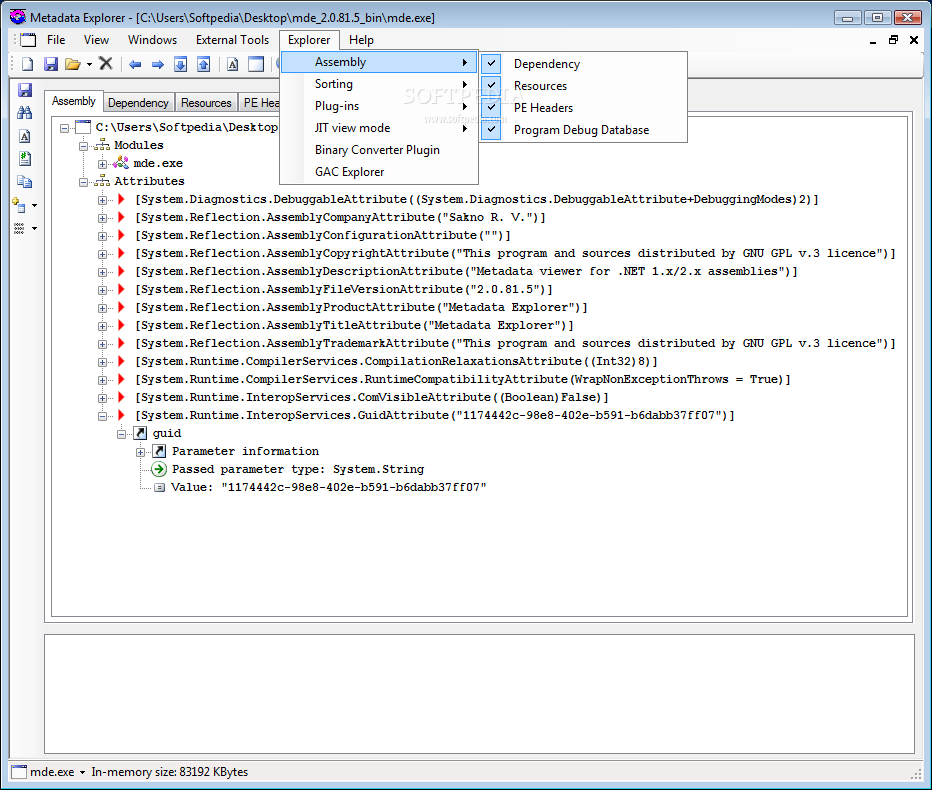Viewport: 932px width, 790px height.
Task: Click the black X close-file toolbar icon
Action: 106,63
